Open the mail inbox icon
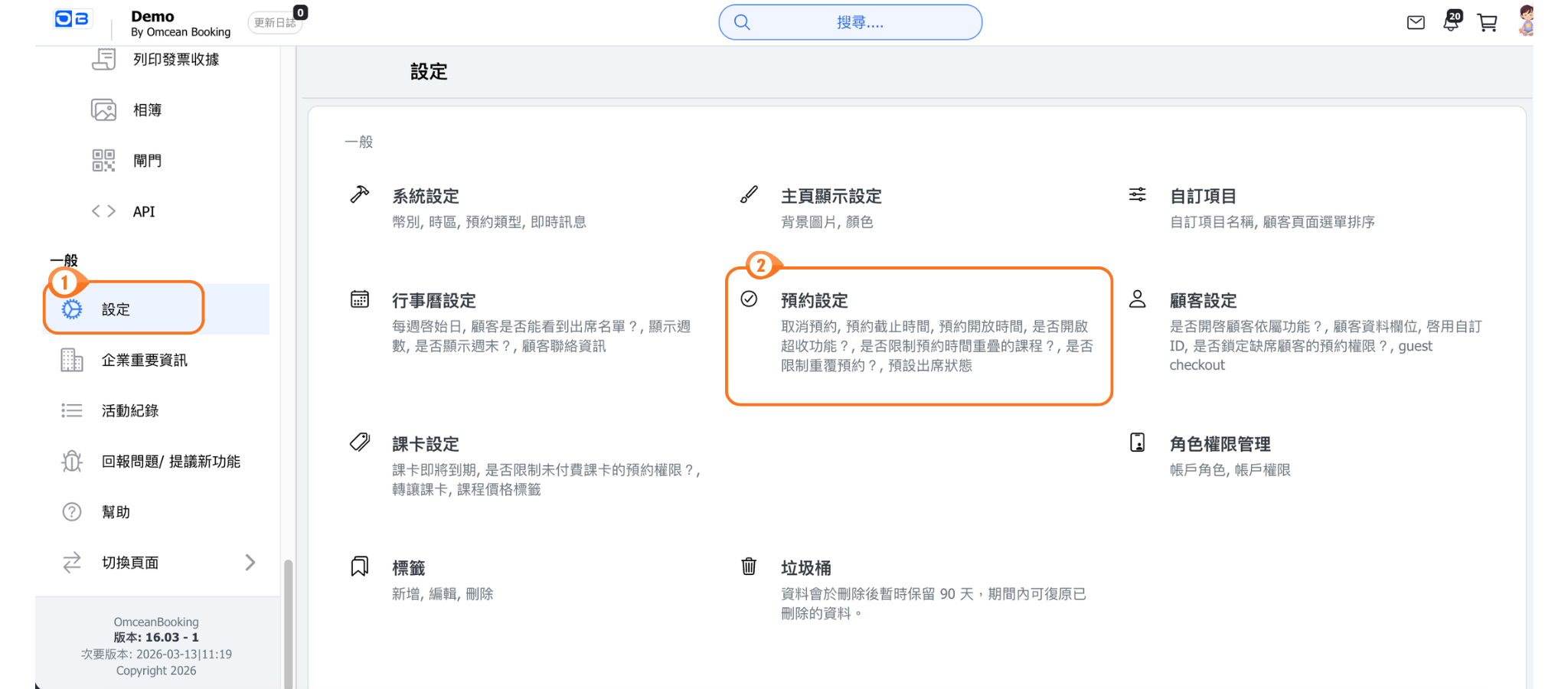1568x689 pixels. click(1416, 23)
